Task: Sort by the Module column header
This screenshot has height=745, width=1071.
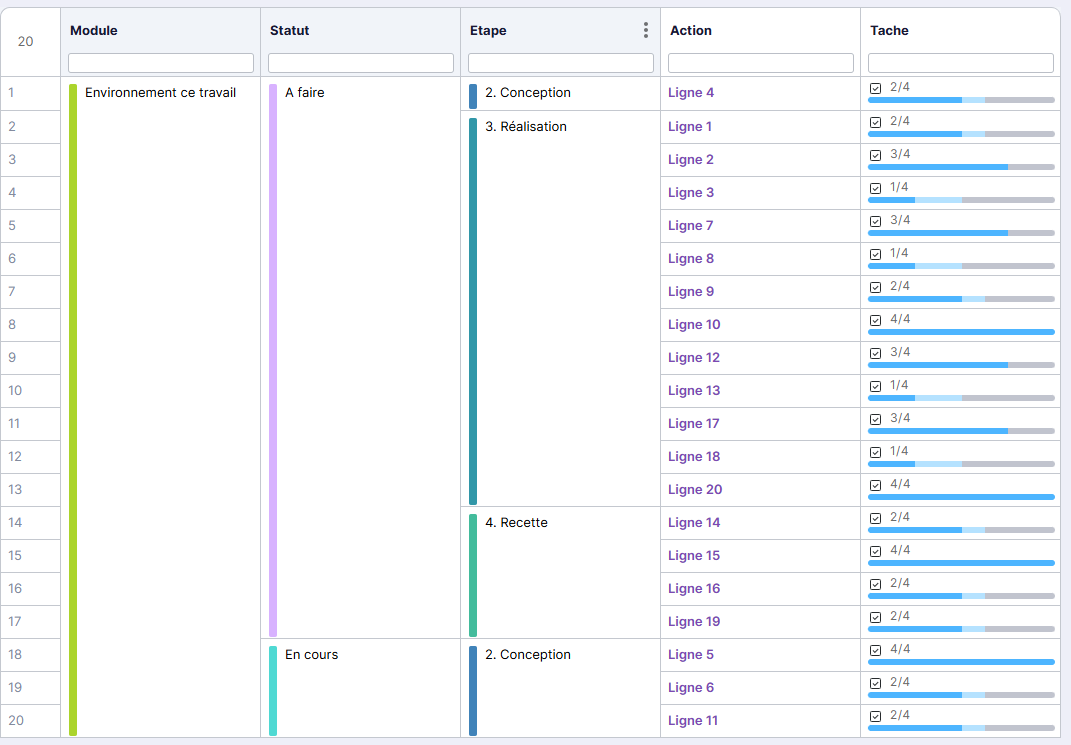Action: (x=94, y=31)
